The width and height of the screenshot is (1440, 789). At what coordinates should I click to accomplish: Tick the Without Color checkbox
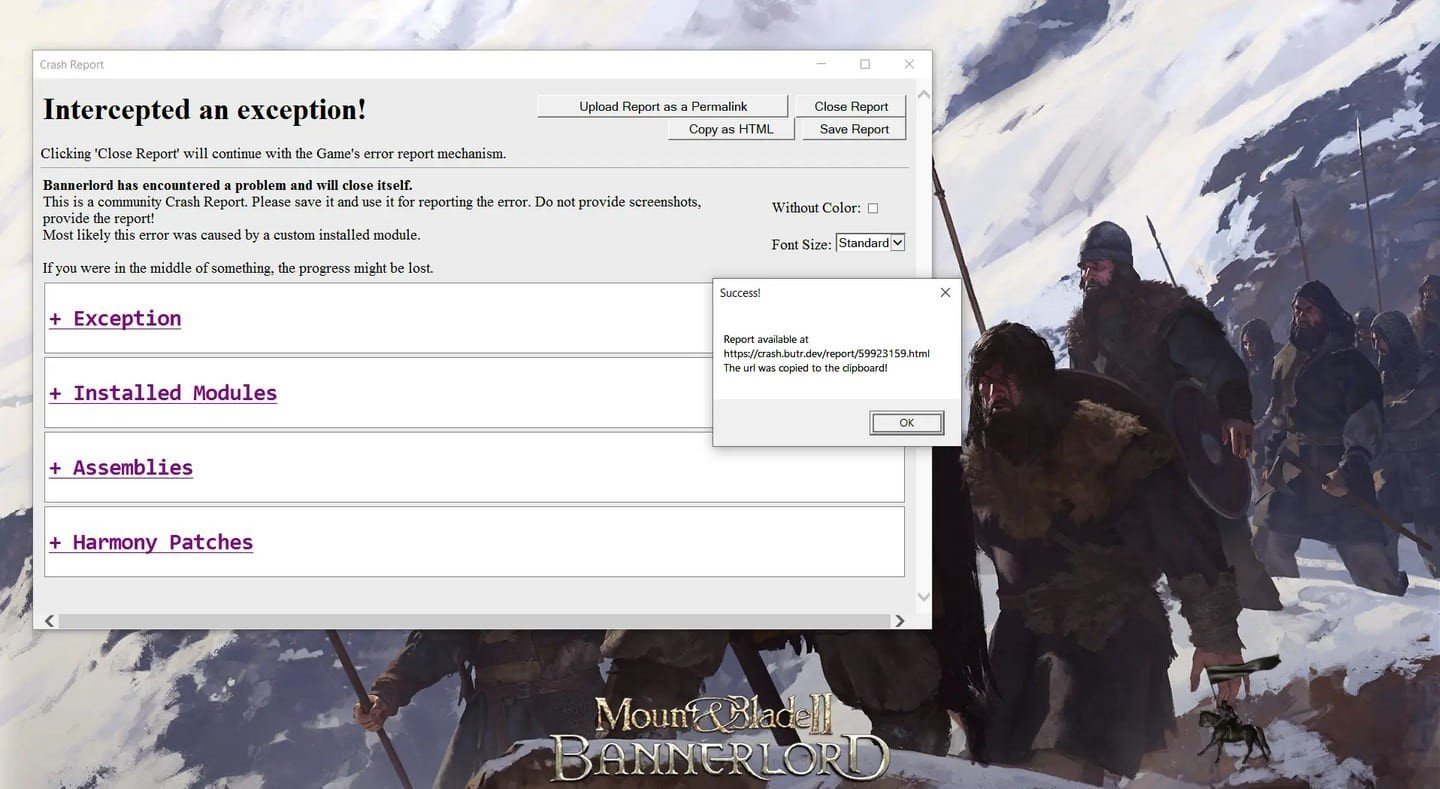pos(872,208)
